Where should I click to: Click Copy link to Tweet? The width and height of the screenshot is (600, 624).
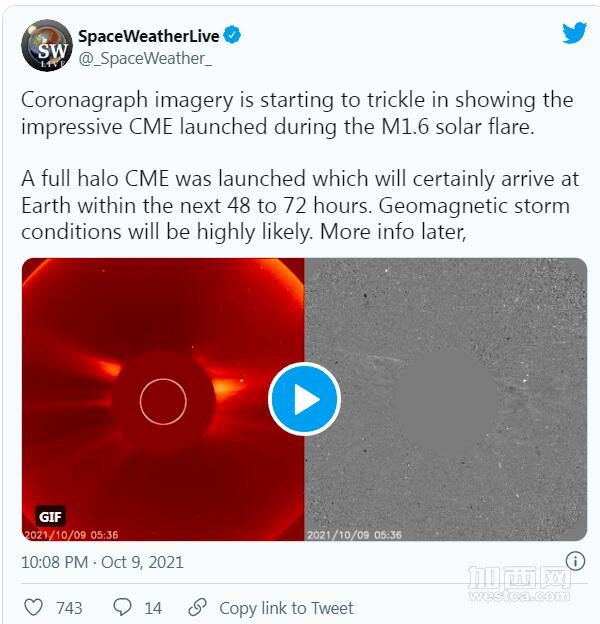pos(286,608)
